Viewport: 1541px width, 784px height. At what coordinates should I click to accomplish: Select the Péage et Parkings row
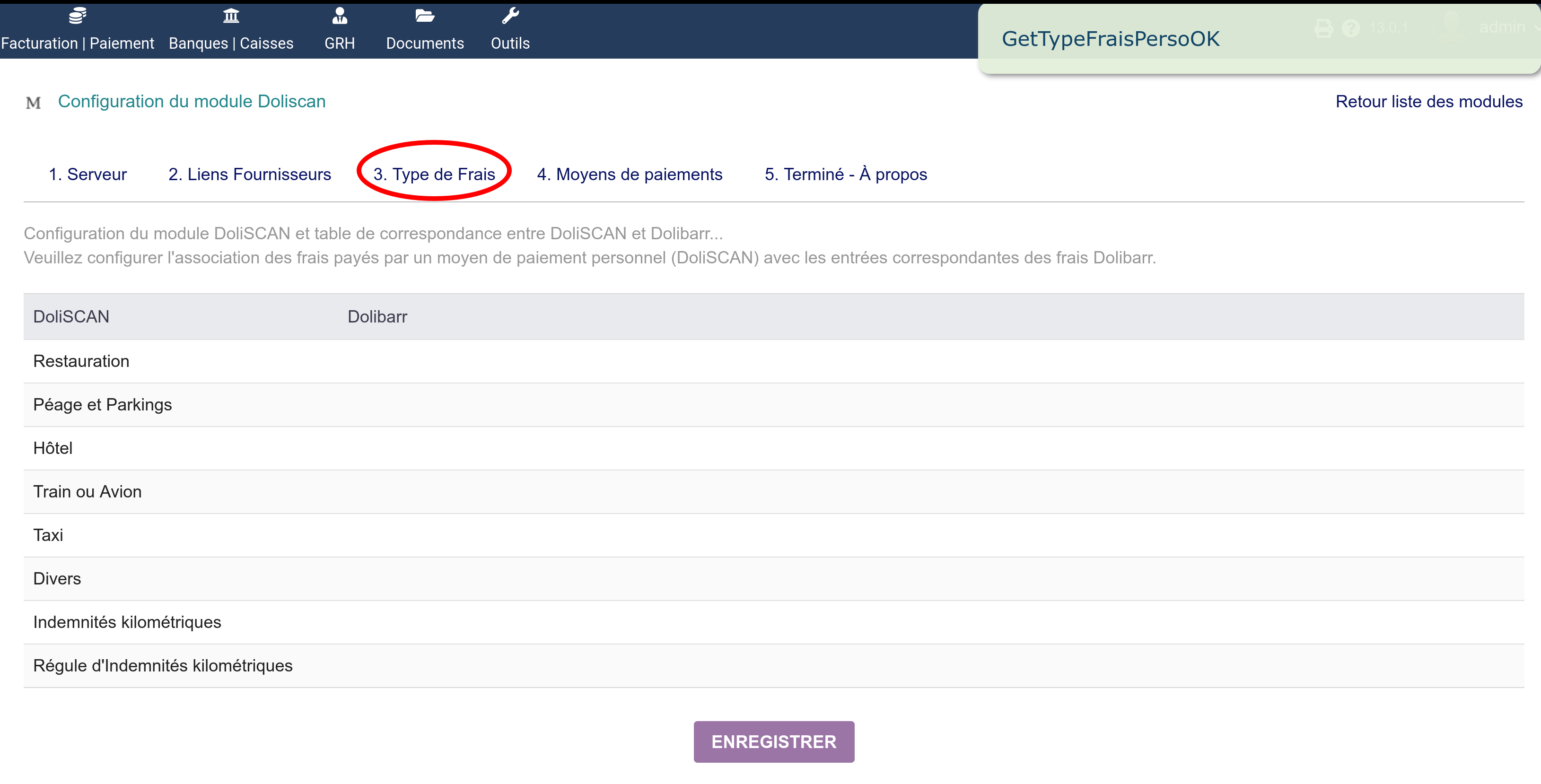tap(773, 405)
